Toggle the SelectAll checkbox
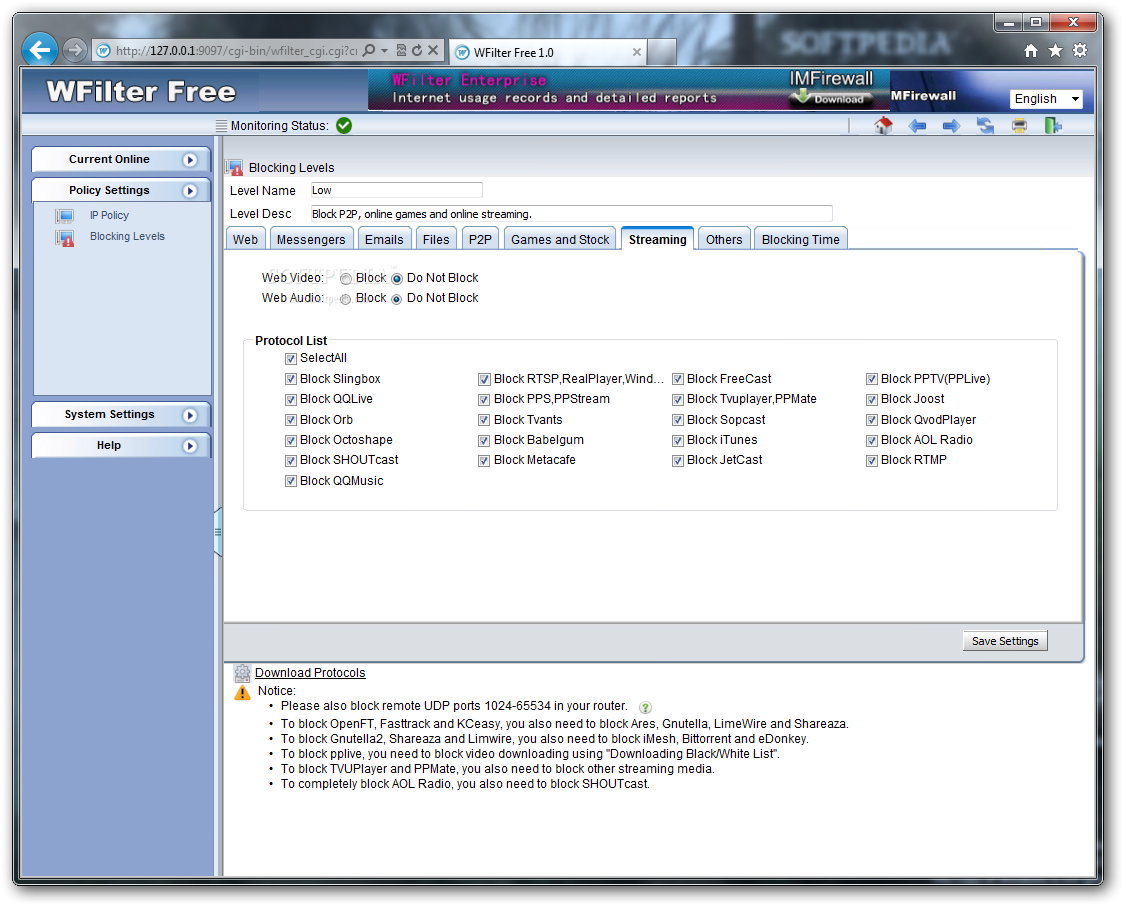 coord(290,358)
